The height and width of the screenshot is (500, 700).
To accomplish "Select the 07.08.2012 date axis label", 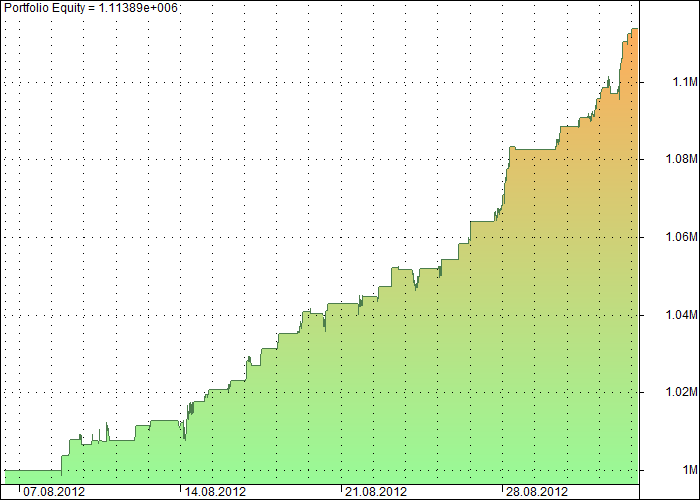I will (x=54, y=492).
